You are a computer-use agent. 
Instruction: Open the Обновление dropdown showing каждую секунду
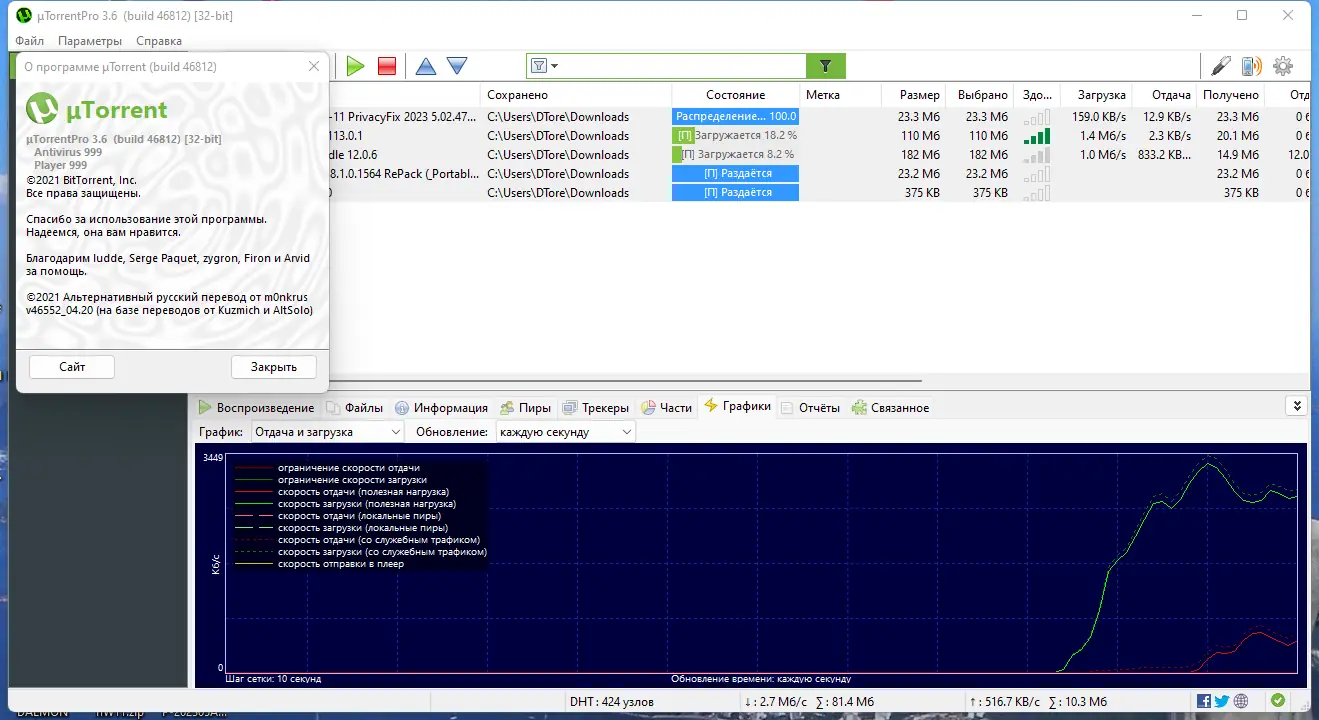[565, 432]
